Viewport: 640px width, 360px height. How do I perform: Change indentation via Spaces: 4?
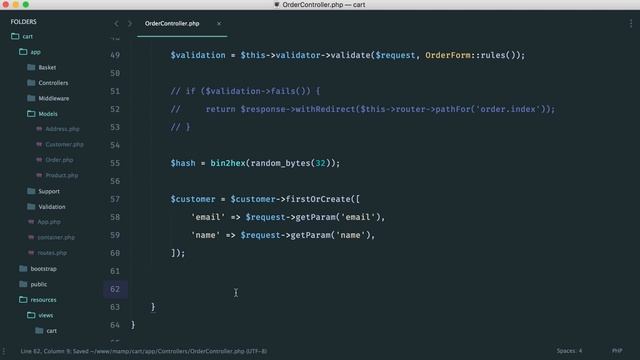(569, 351)
